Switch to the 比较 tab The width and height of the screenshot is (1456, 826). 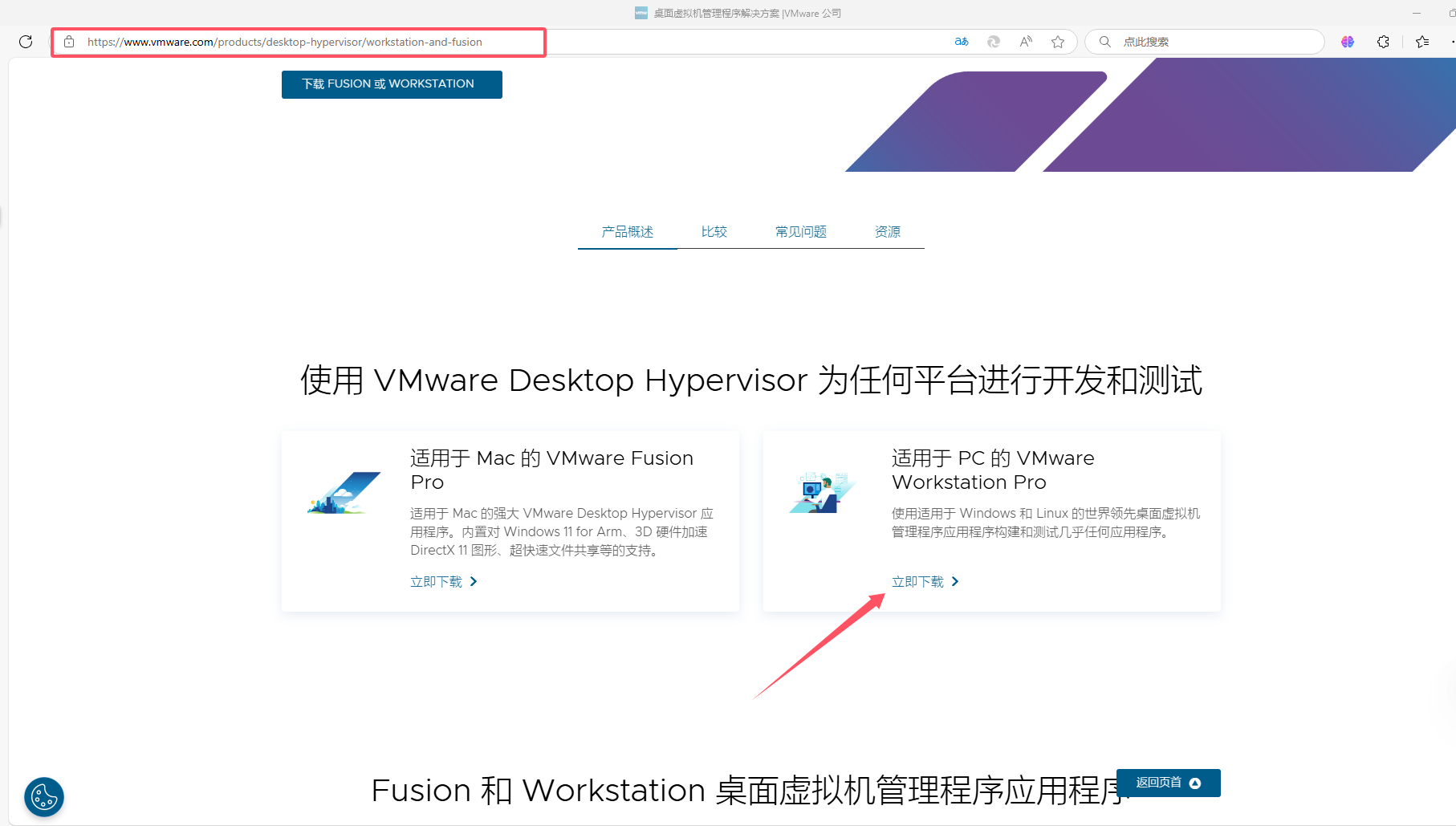click(x=714, y=232)
